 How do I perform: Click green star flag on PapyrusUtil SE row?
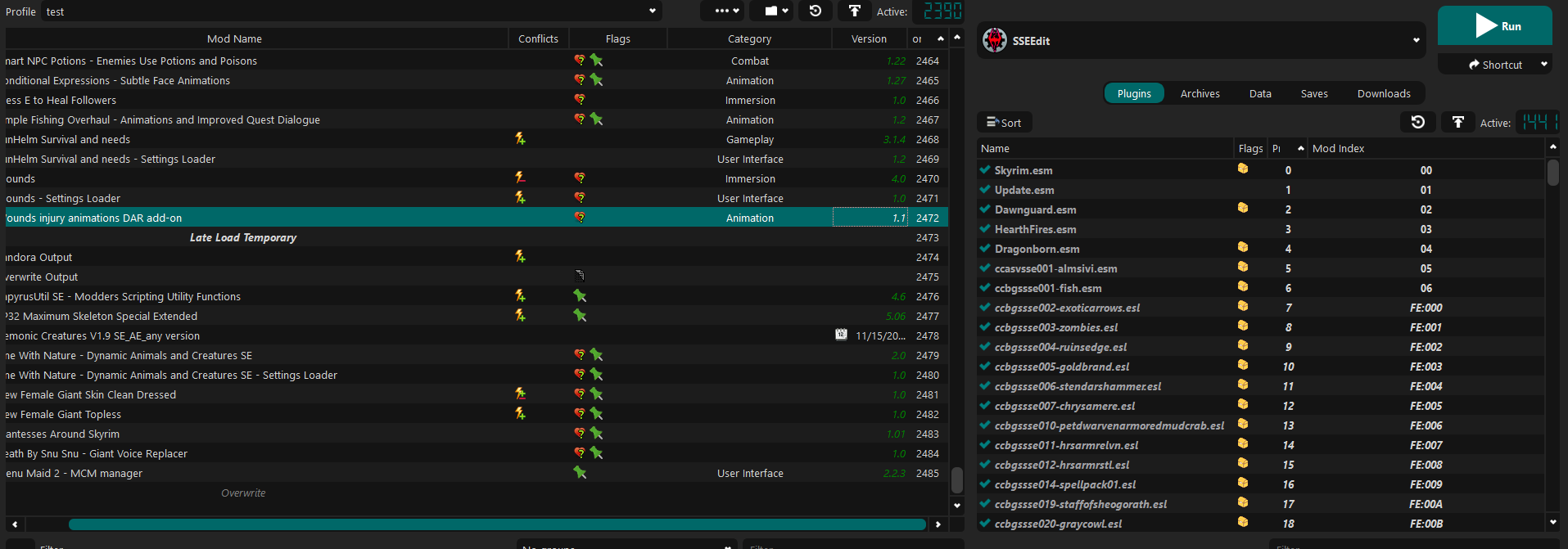point(580,295)
